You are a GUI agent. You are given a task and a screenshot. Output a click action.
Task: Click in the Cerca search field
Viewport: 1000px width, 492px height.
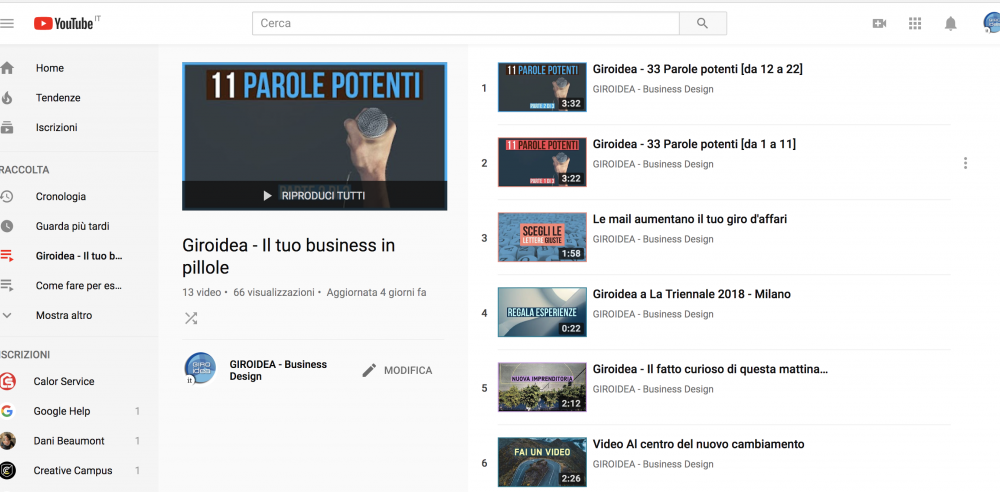tap(466, 24)
